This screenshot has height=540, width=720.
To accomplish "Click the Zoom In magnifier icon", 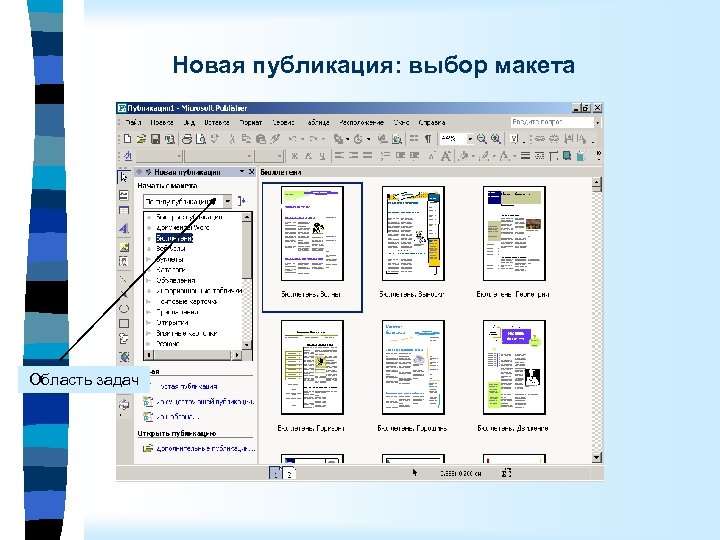I will point(496,139).
